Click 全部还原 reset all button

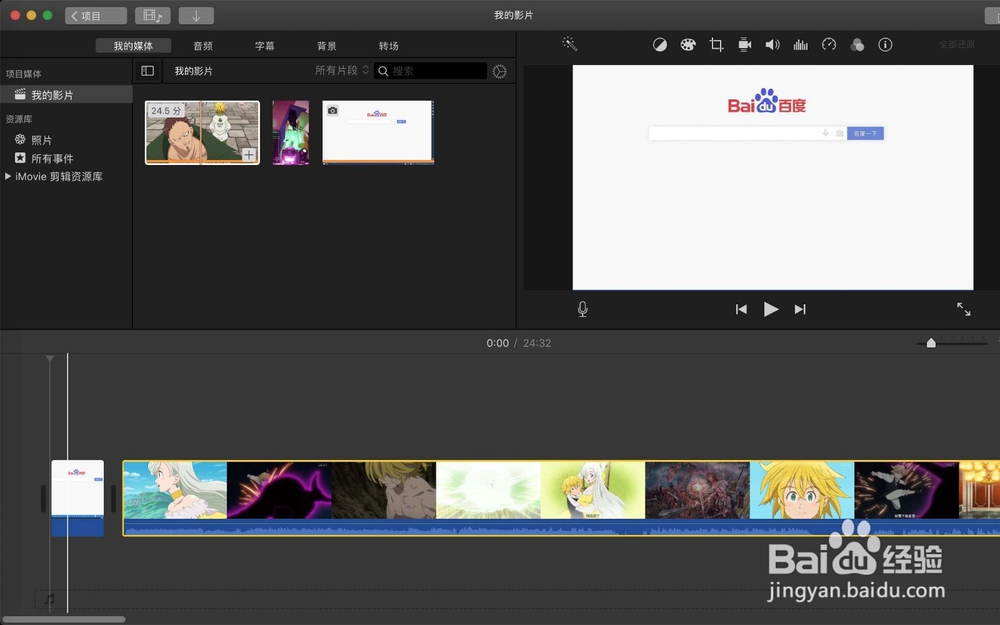tap(957, 44)
